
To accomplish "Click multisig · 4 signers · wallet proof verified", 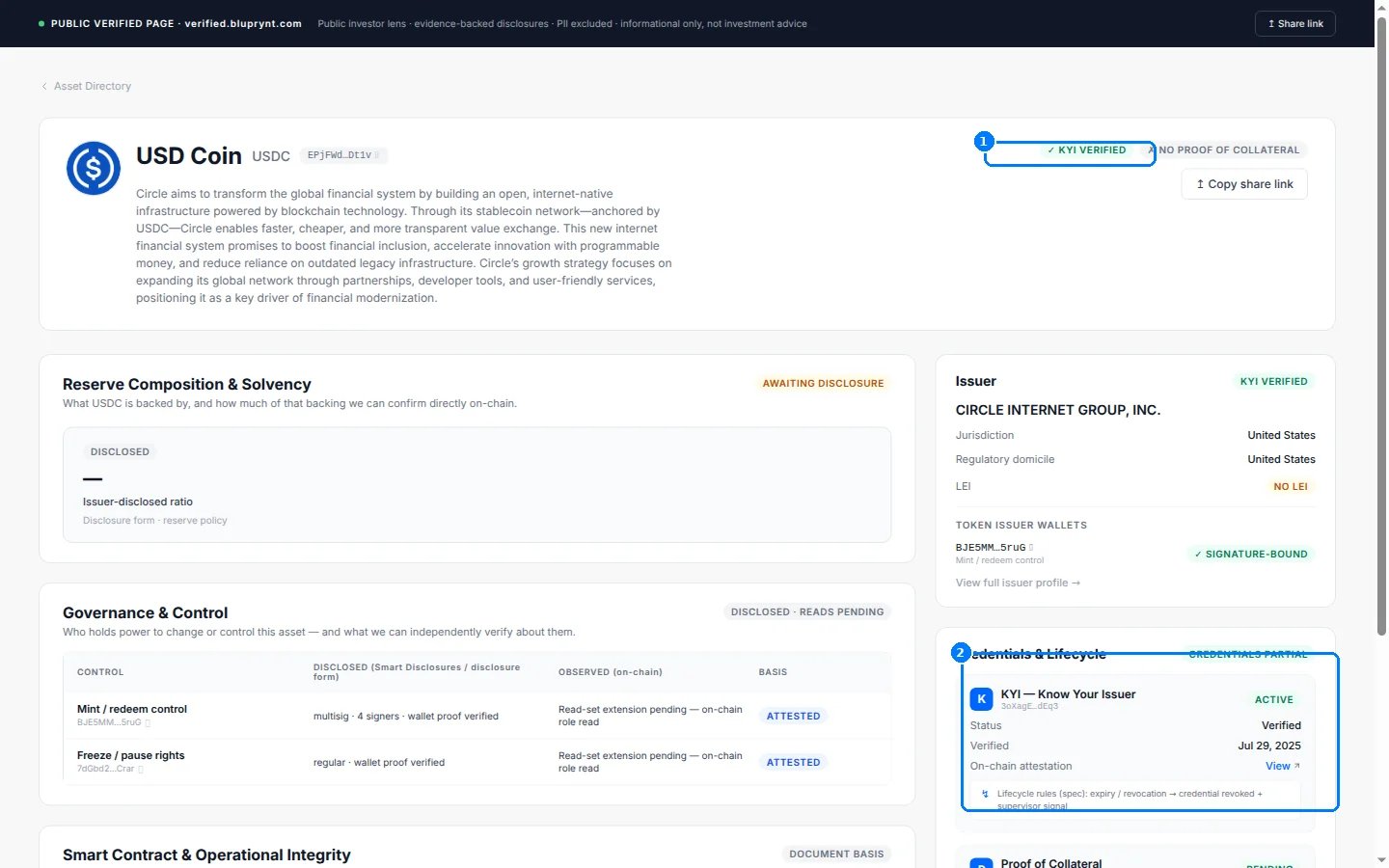I will click(x=406, y=716).
